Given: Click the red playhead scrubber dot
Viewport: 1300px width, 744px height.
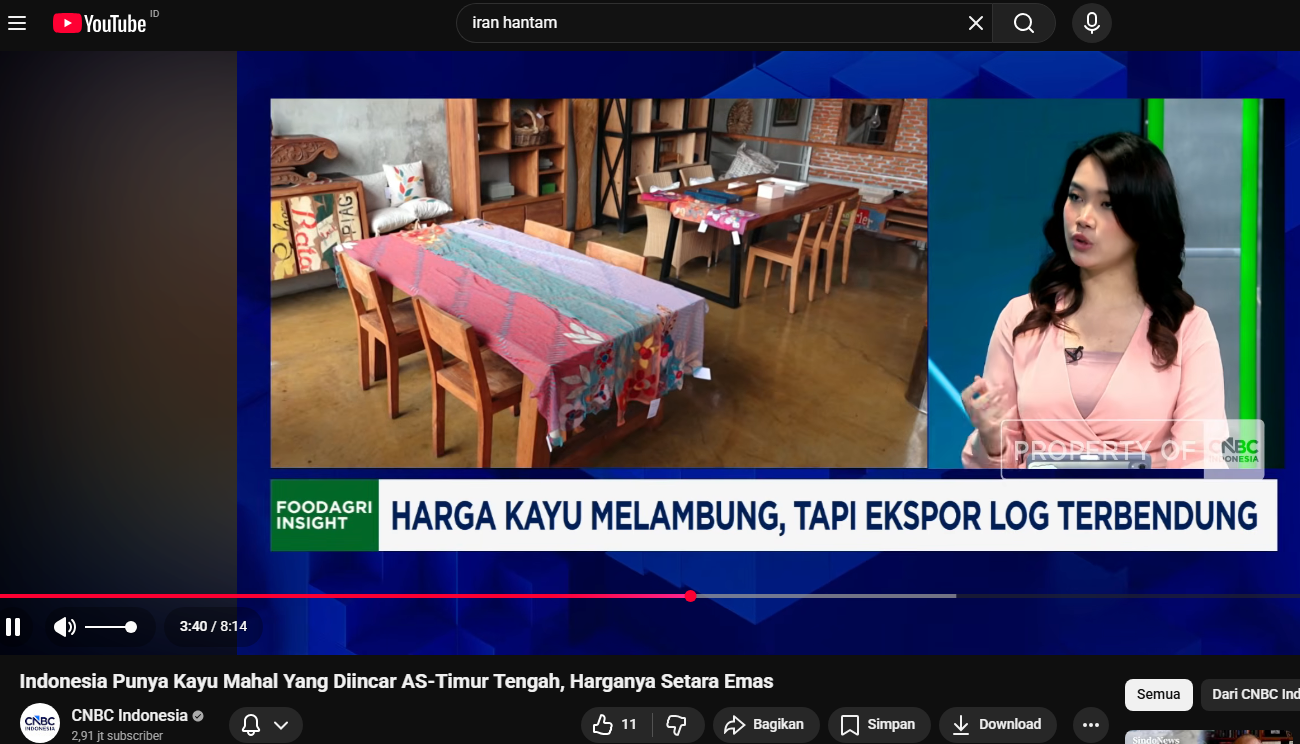Looking at the screenshot, I should pyautogui.click(x=691, y=596).
